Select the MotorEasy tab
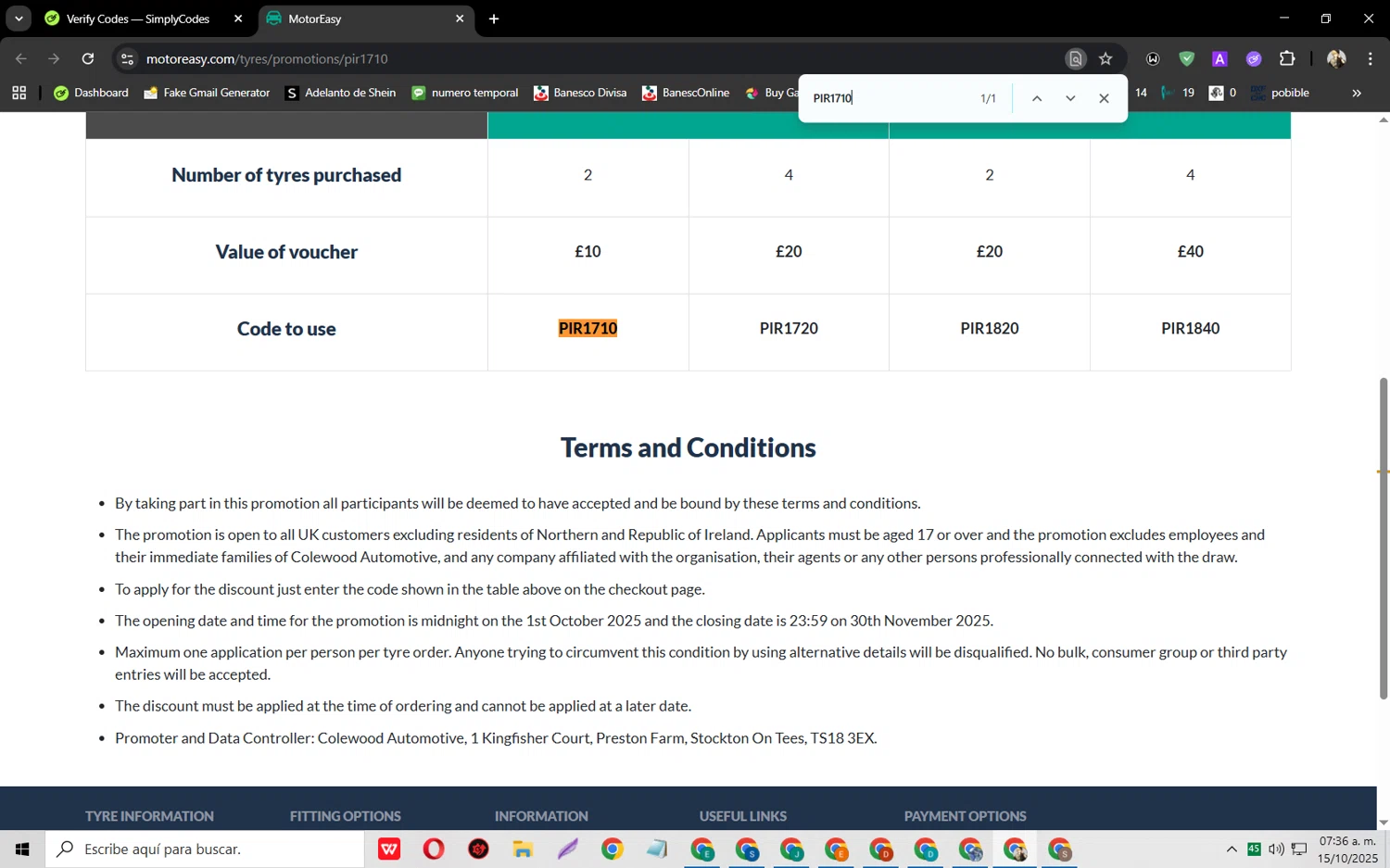The image size is (1390, 868). pos(367,19)
